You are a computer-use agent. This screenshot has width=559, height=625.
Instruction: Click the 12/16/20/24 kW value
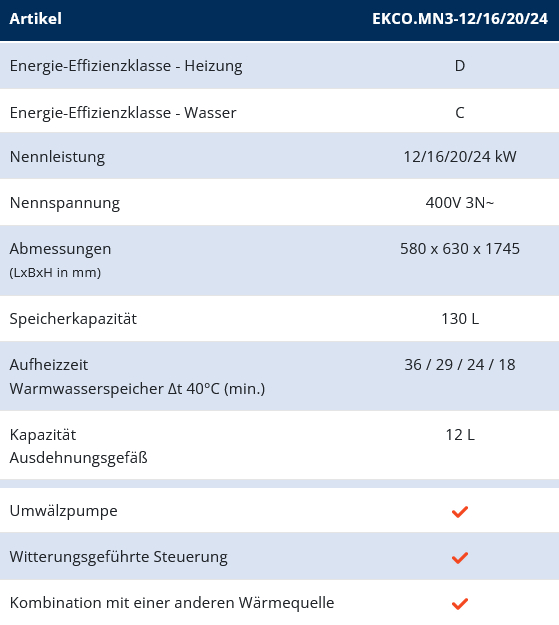click(460, 157)
